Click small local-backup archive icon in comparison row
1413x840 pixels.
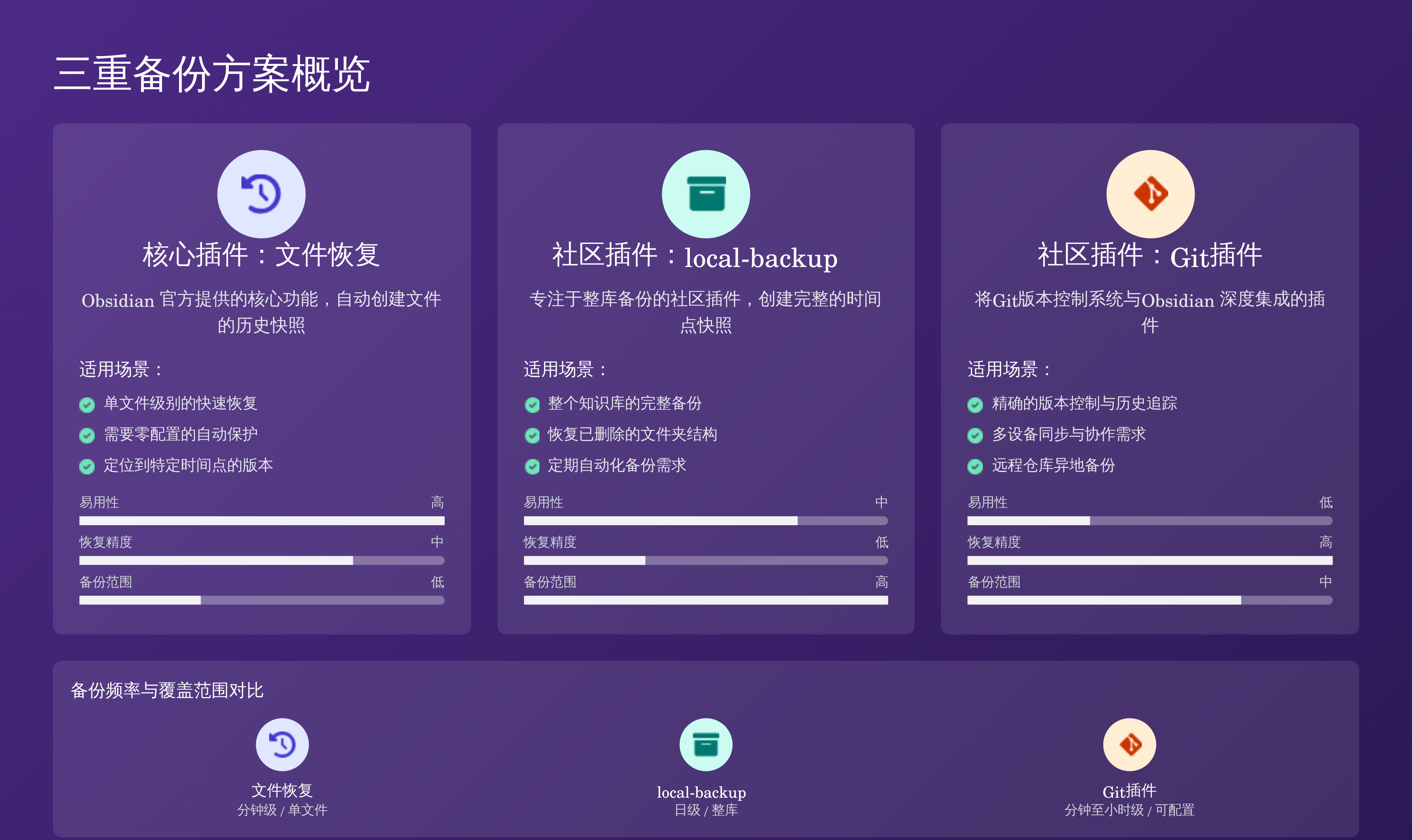click(705, 744)
